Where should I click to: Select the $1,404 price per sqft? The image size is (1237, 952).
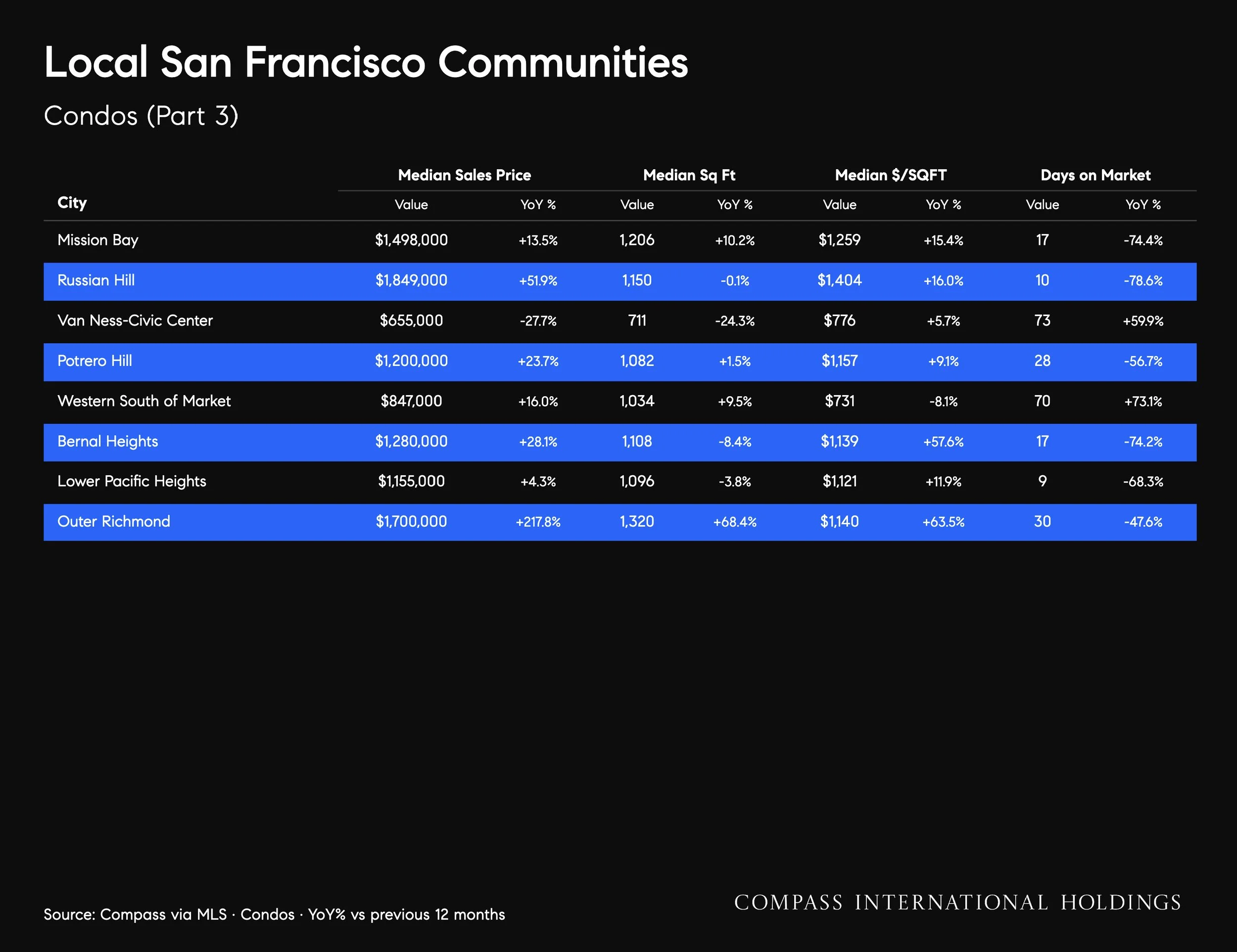point(839,280)
